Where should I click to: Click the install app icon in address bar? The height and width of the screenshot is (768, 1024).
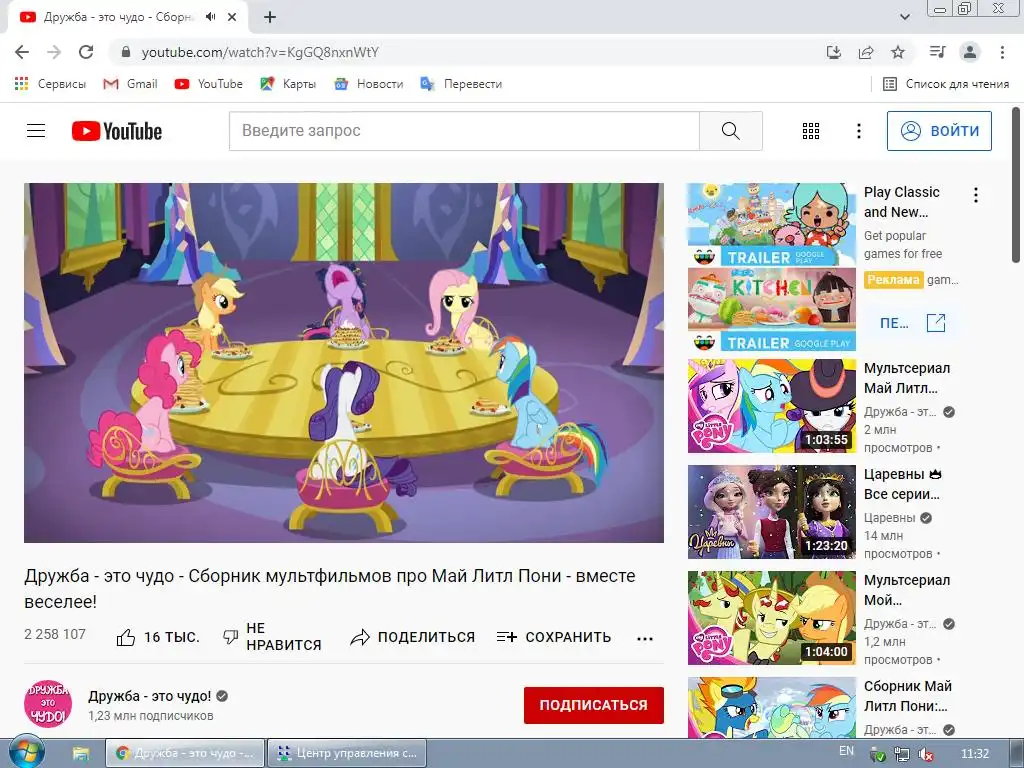834,52
